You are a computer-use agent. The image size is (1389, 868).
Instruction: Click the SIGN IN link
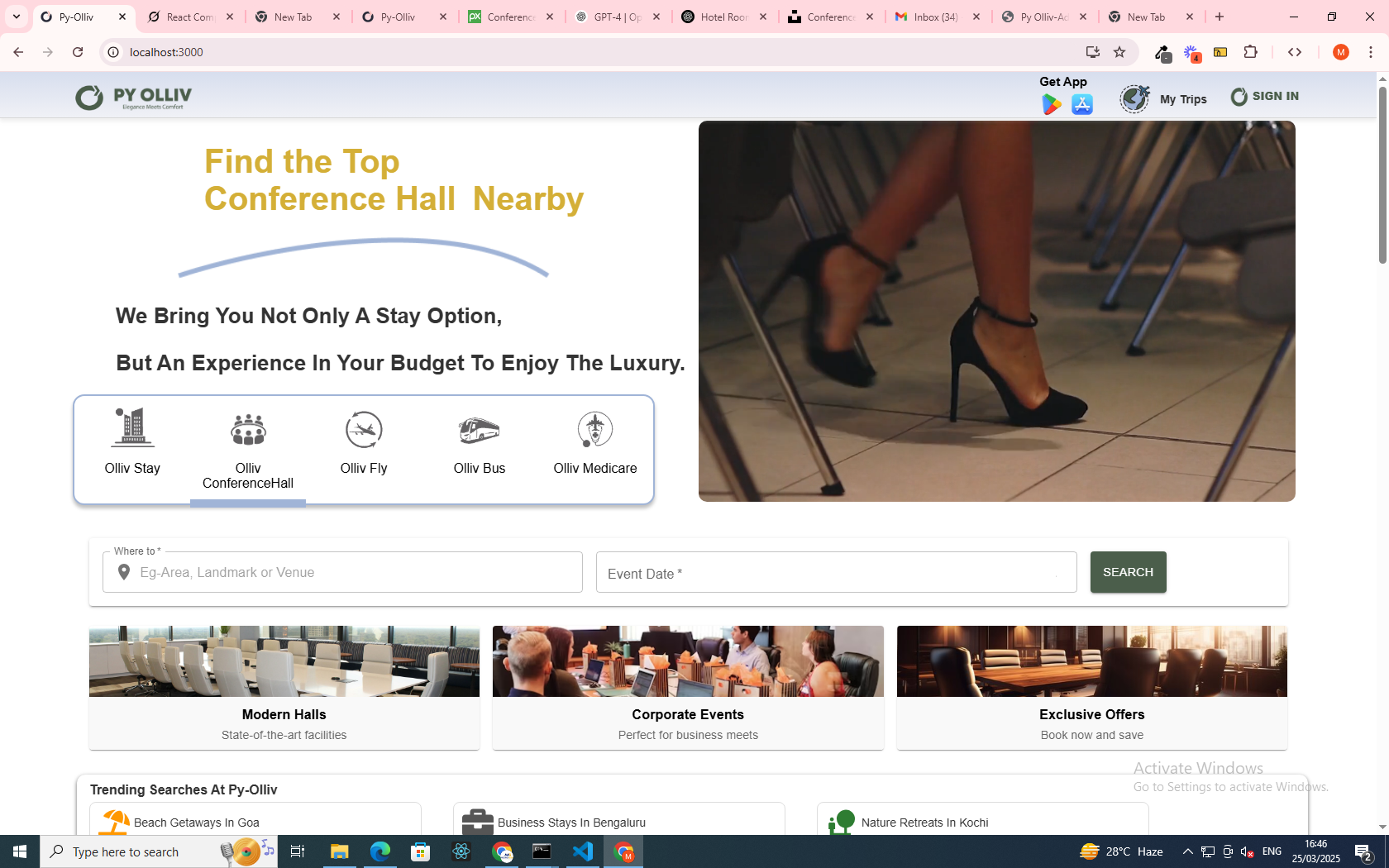1265,97
